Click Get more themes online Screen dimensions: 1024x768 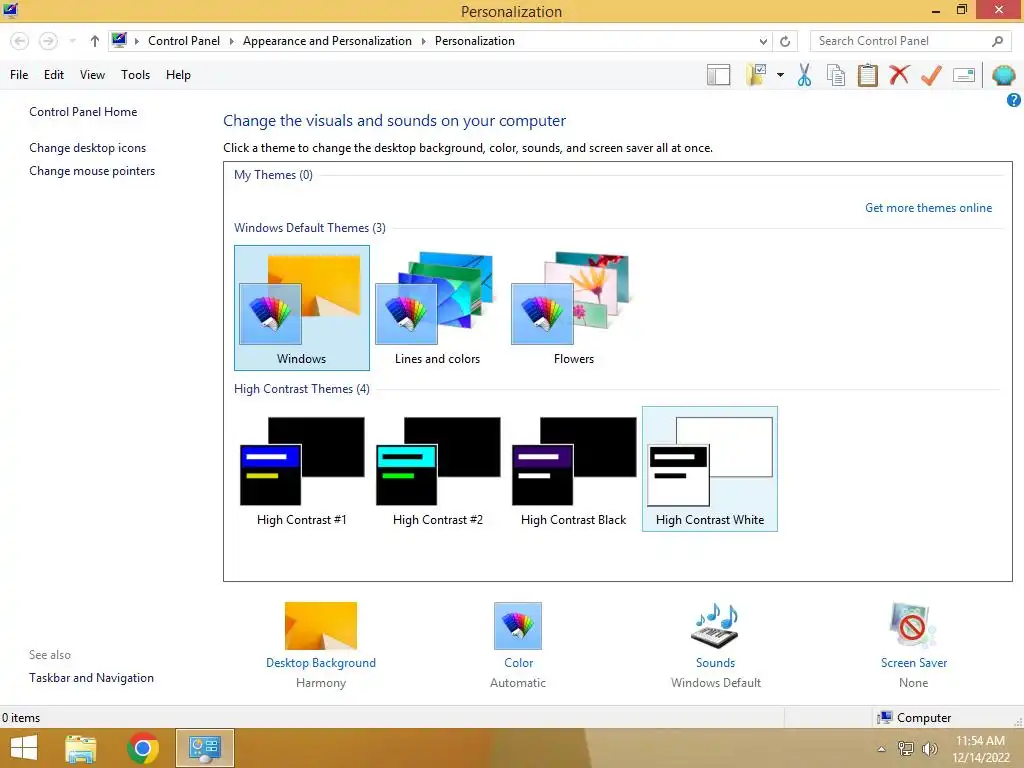928,208
